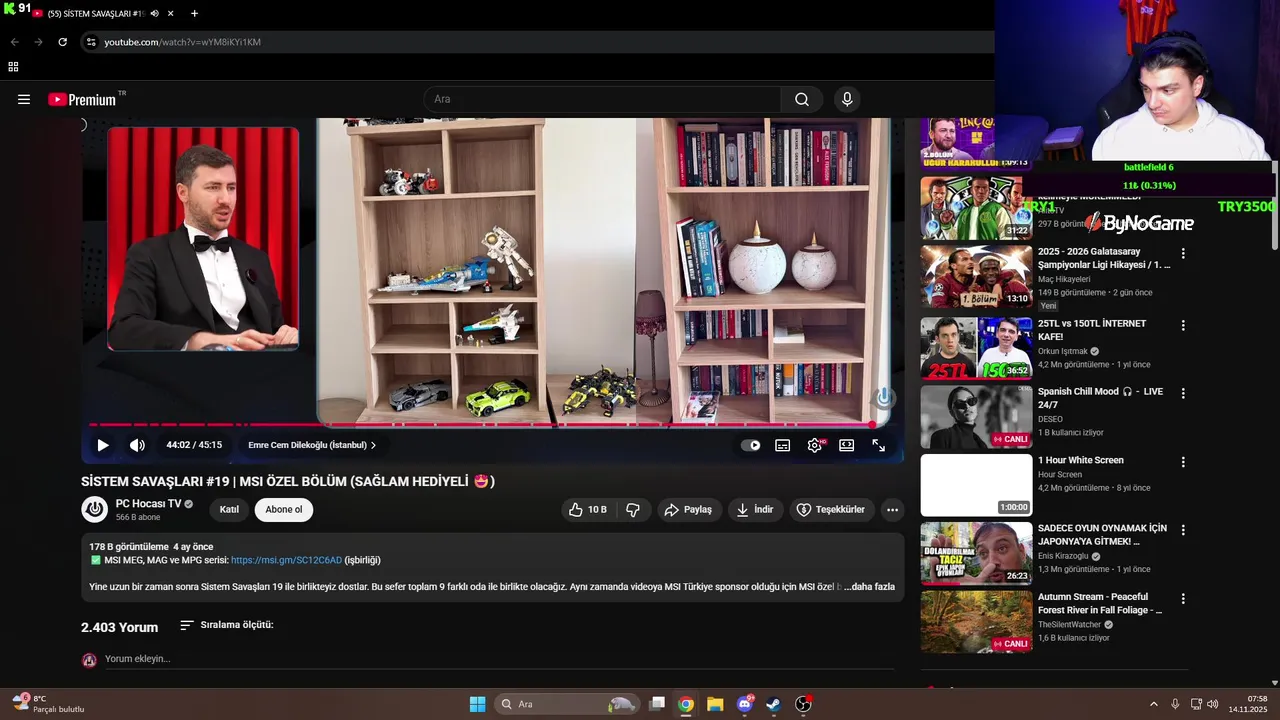Open player settings gear
Viewport: 1280px width, 720px height.
click(x=815, y=445)
